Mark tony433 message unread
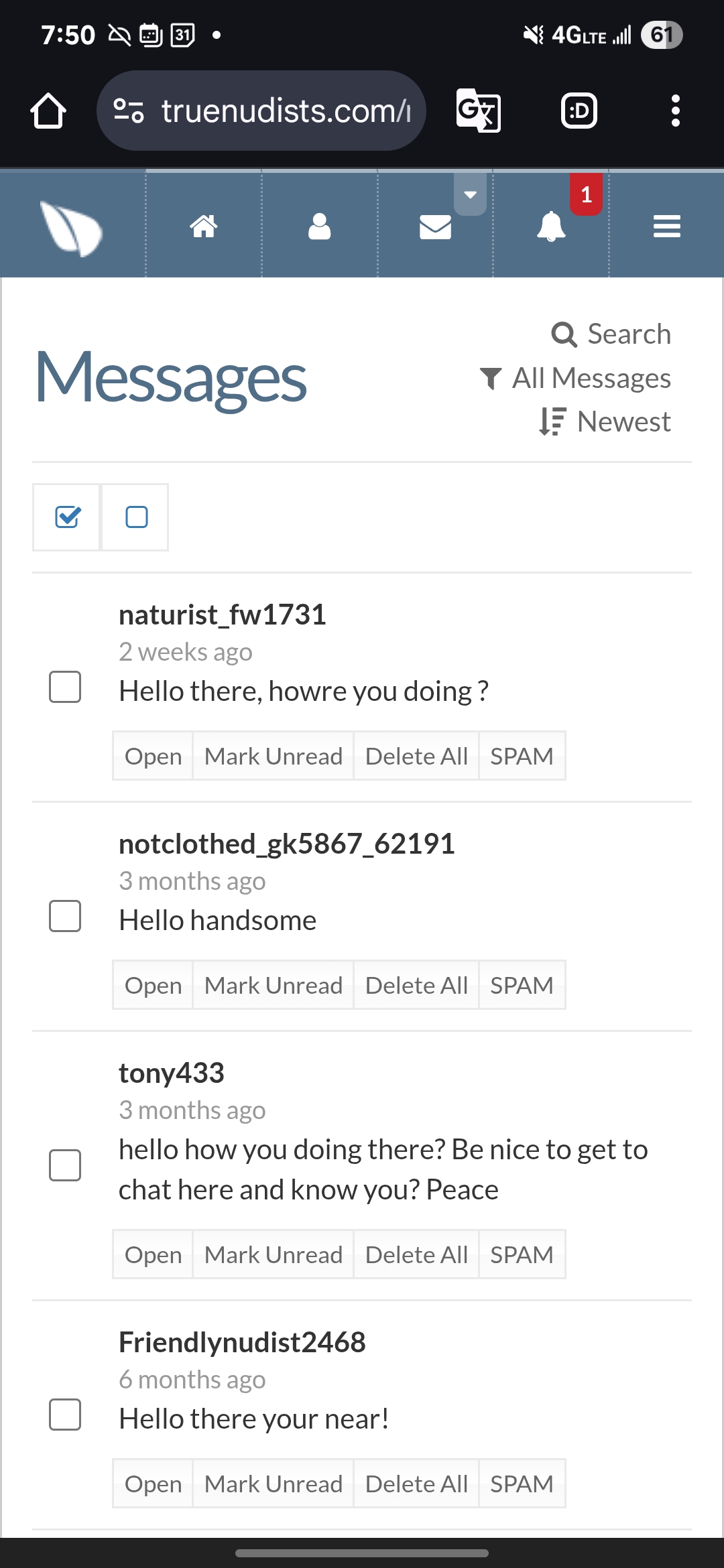Screen dimensions: 724x1568 click(274, 1254)
